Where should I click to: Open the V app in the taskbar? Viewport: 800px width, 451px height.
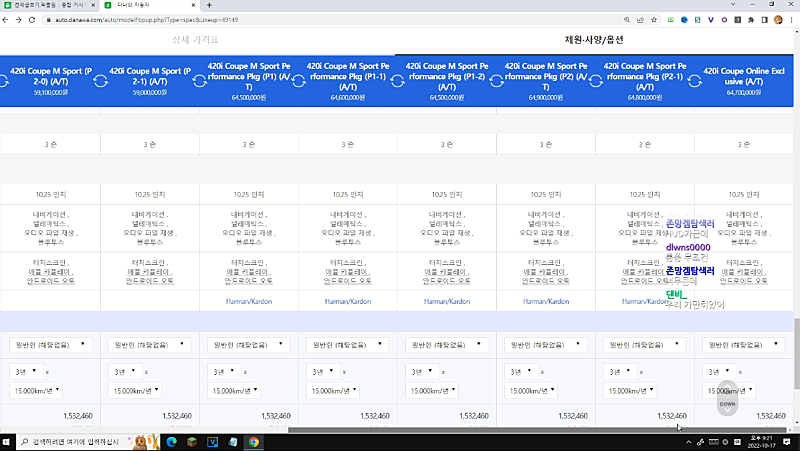pyautogui.click(x=213, y=442)
